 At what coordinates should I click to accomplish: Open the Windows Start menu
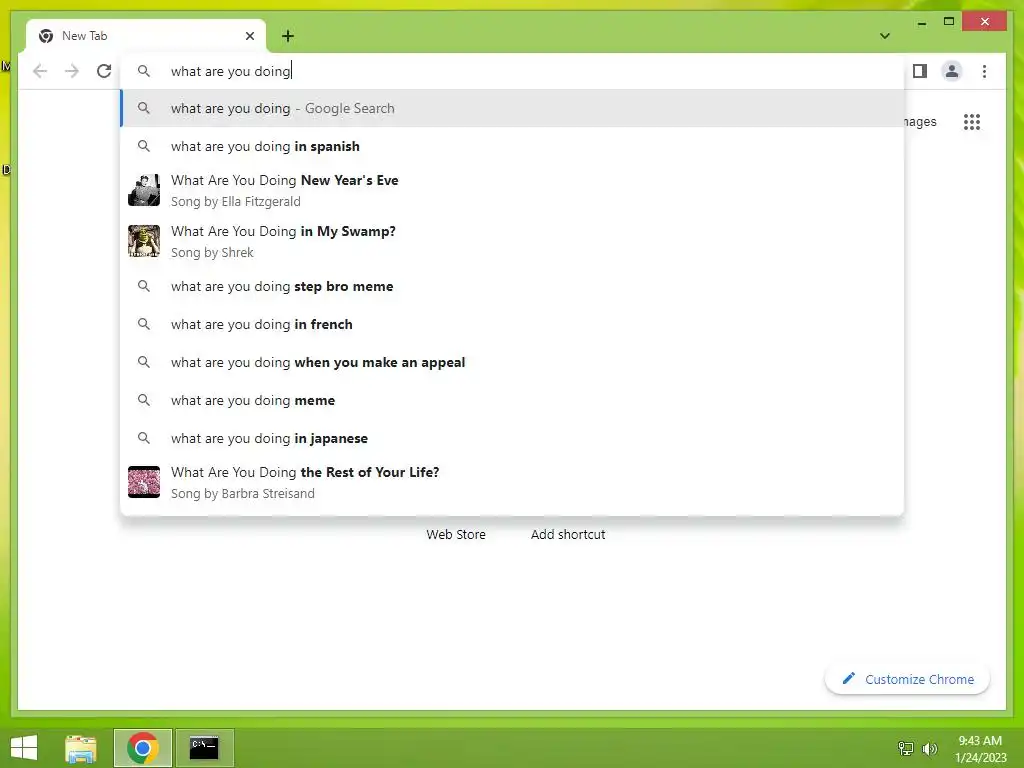tap(24, 748)
